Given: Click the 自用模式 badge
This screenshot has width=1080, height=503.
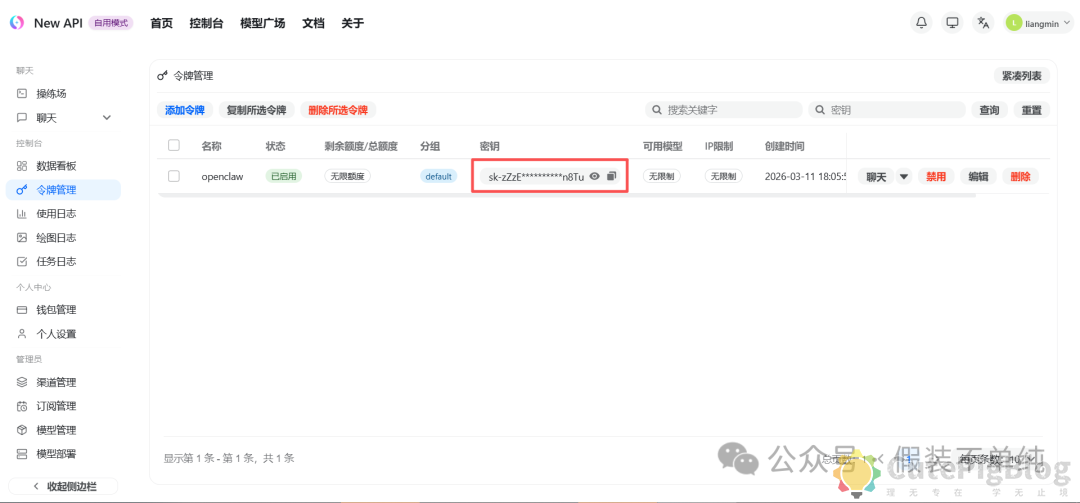Looking at the screenshot, I should (x=110, y=23).
